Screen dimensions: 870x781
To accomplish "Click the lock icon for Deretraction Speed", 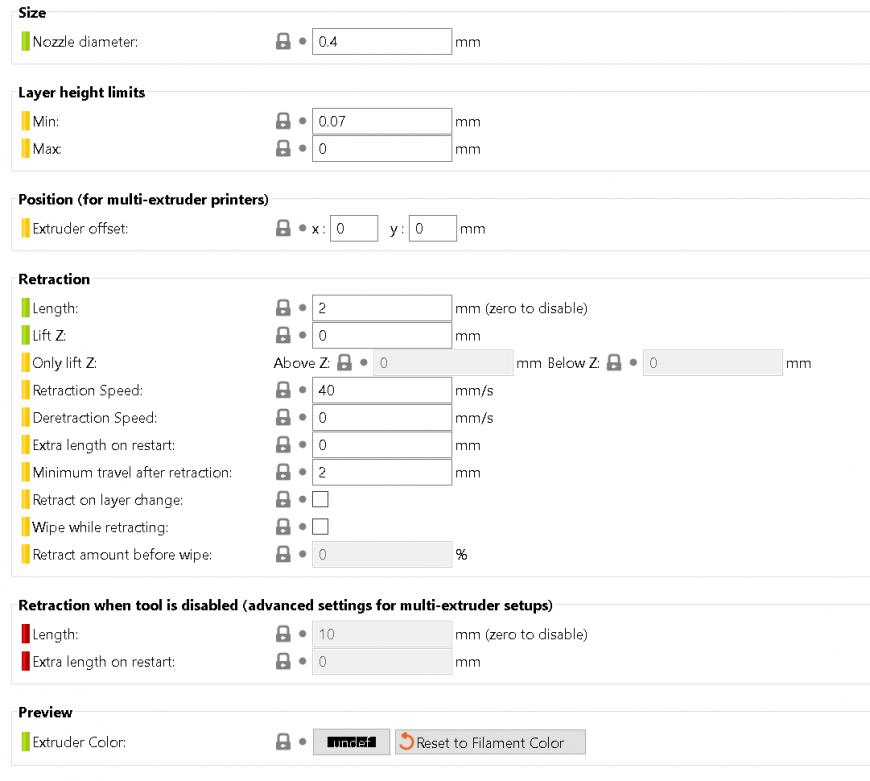I will pos(283,417).
